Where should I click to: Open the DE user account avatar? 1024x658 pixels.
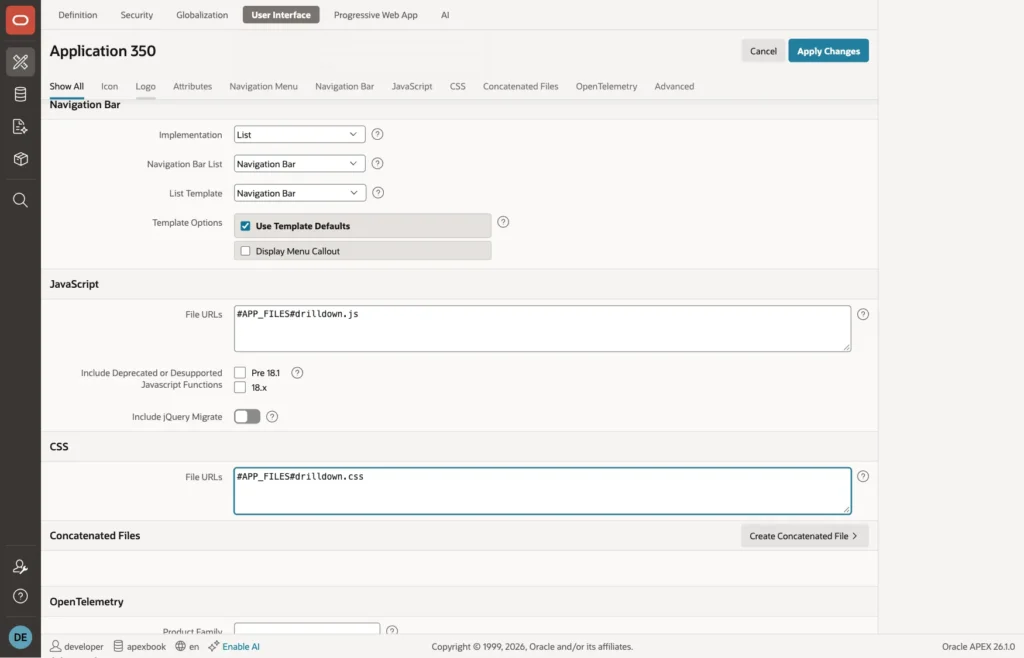[x=20, y=637]
